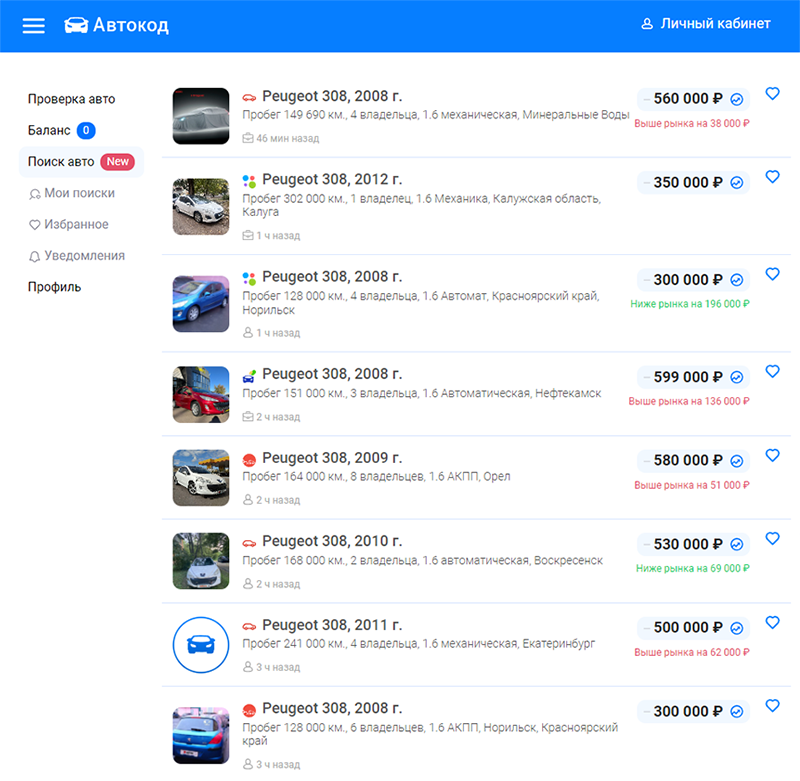Viewport: 800px width, 781px height.
Task: Open title Peugeot 308, 2011 г.
Action: [332, 625]
